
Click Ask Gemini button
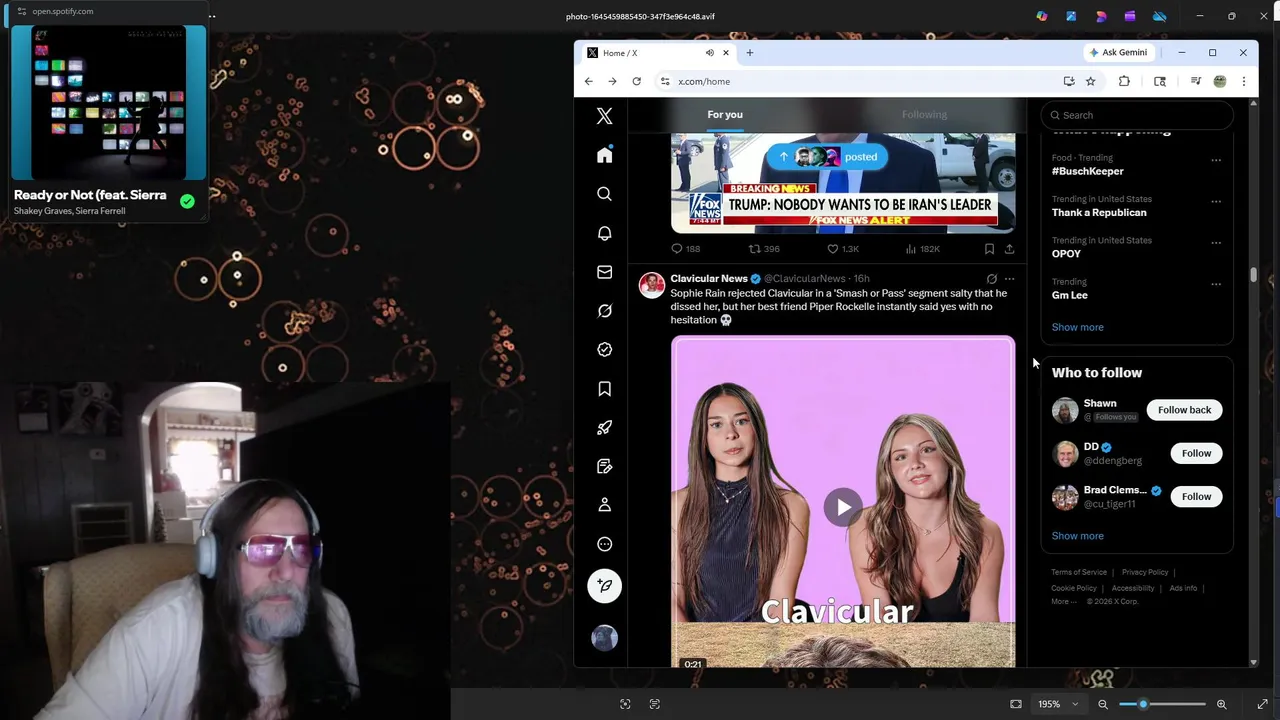pyautogui.click(x=1118, y=52)
